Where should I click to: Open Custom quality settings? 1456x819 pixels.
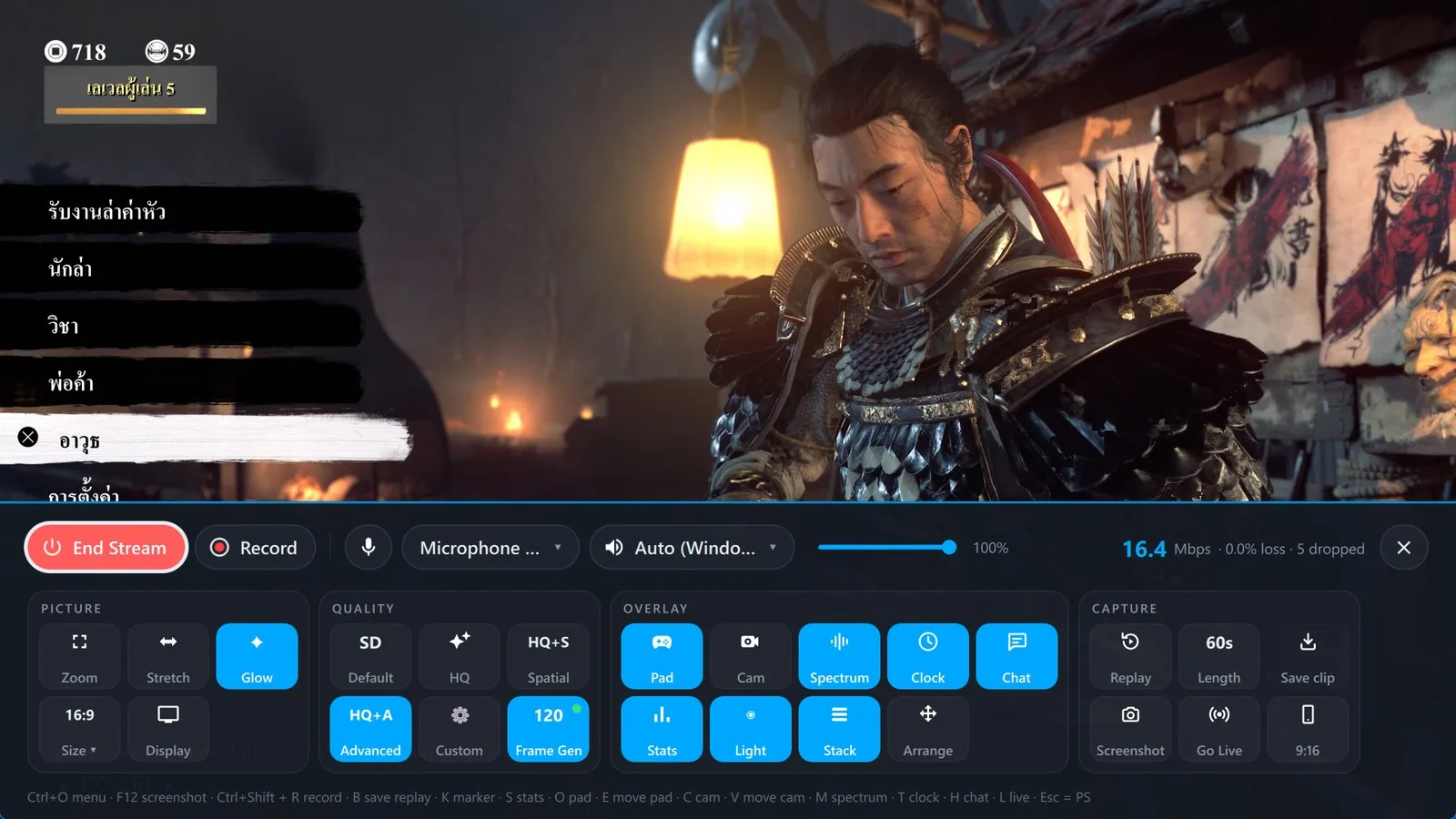[x=460, y=729]
